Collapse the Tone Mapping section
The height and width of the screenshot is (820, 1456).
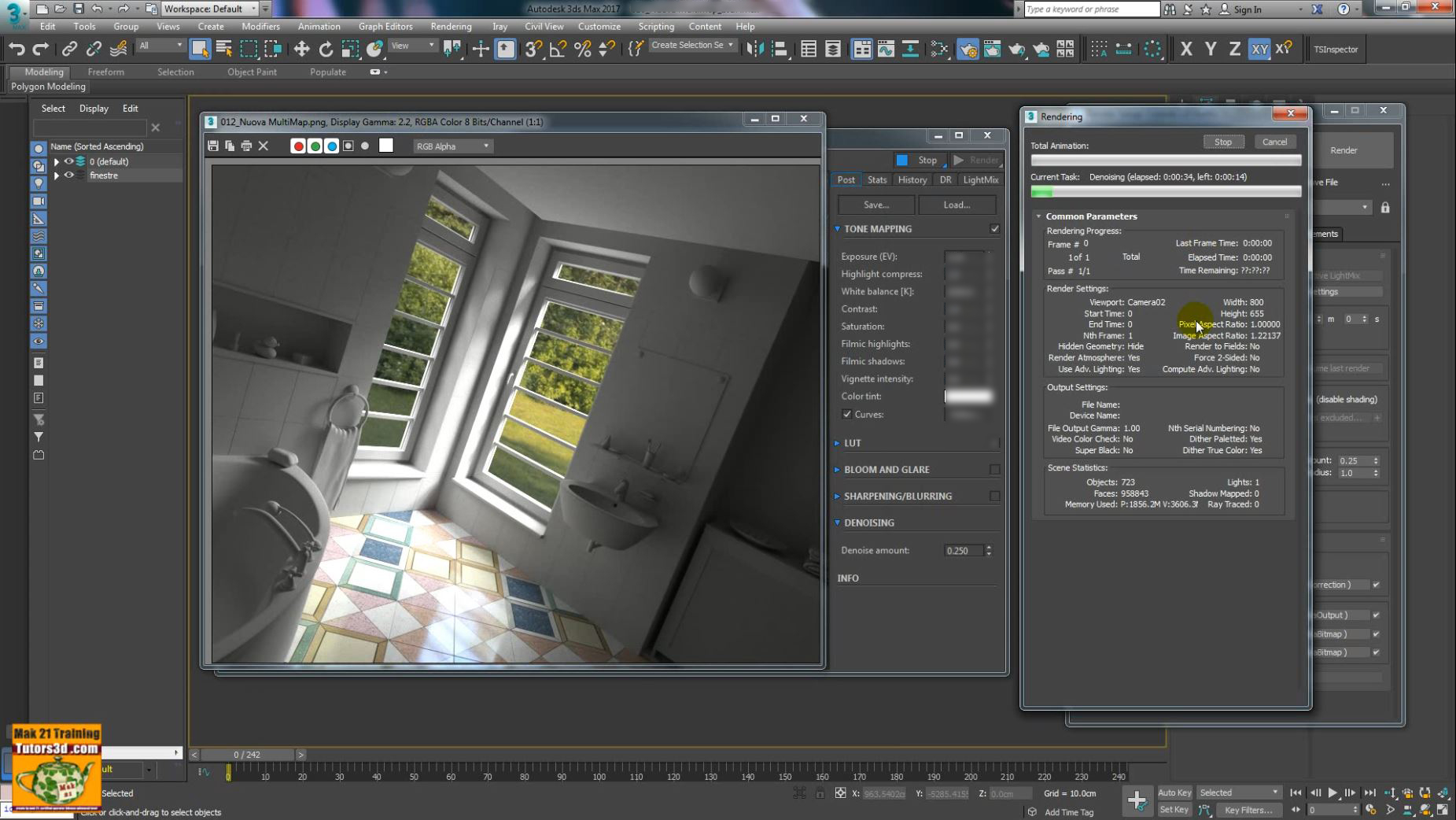coord(838,228)
